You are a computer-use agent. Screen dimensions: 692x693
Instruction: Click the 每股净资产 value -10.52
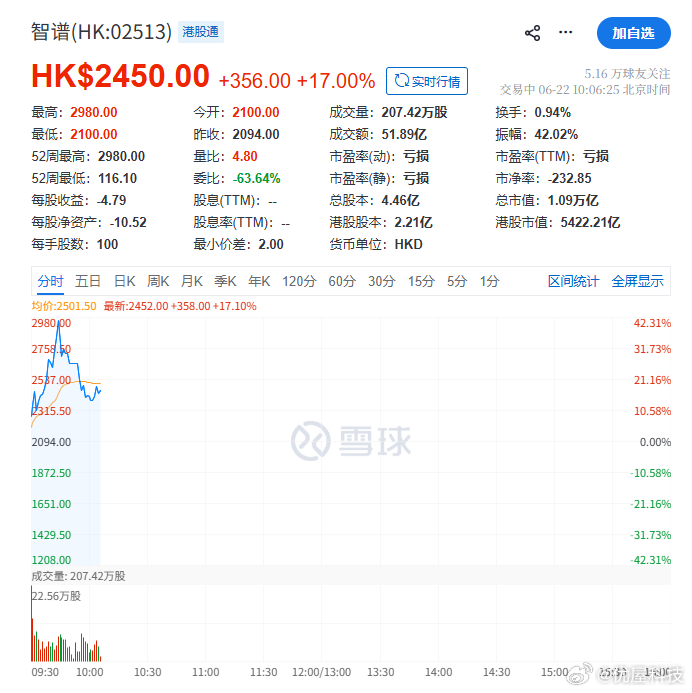pos(128,222)
